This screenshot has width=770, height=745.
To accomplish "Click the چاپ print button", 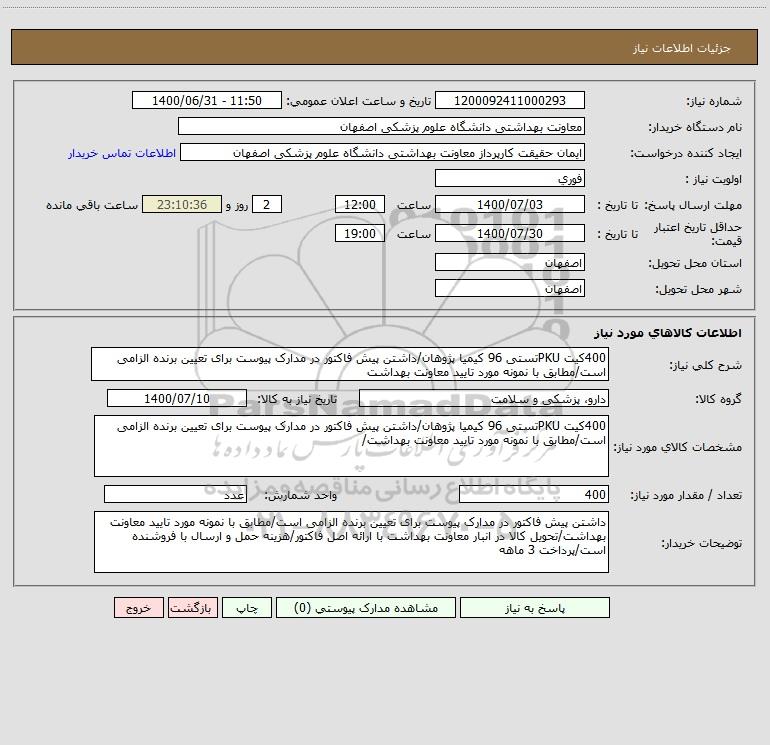I will tap(247, 608).
